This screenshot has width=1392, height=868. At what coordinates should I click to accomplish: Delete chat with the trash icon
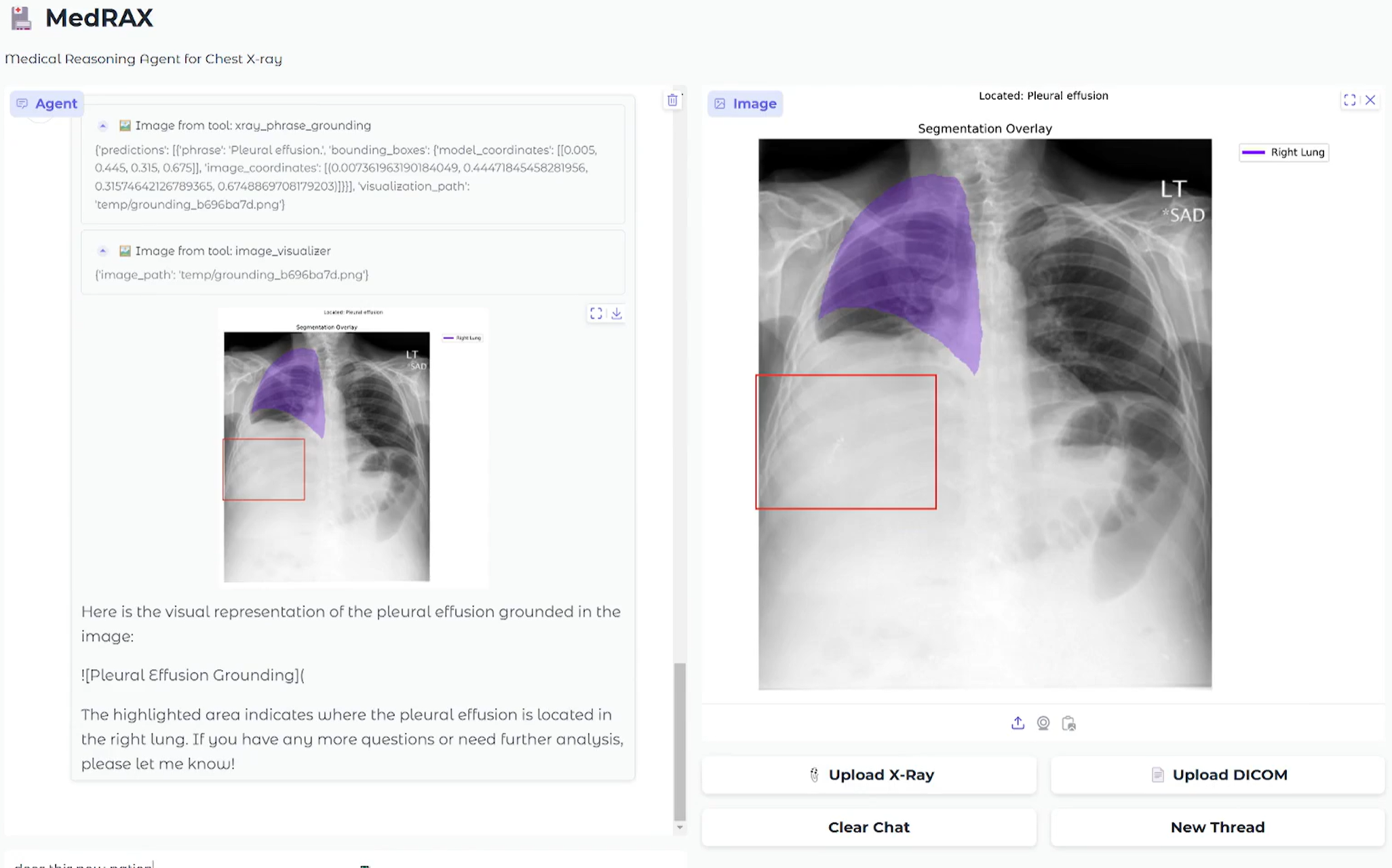coord(672,100)
